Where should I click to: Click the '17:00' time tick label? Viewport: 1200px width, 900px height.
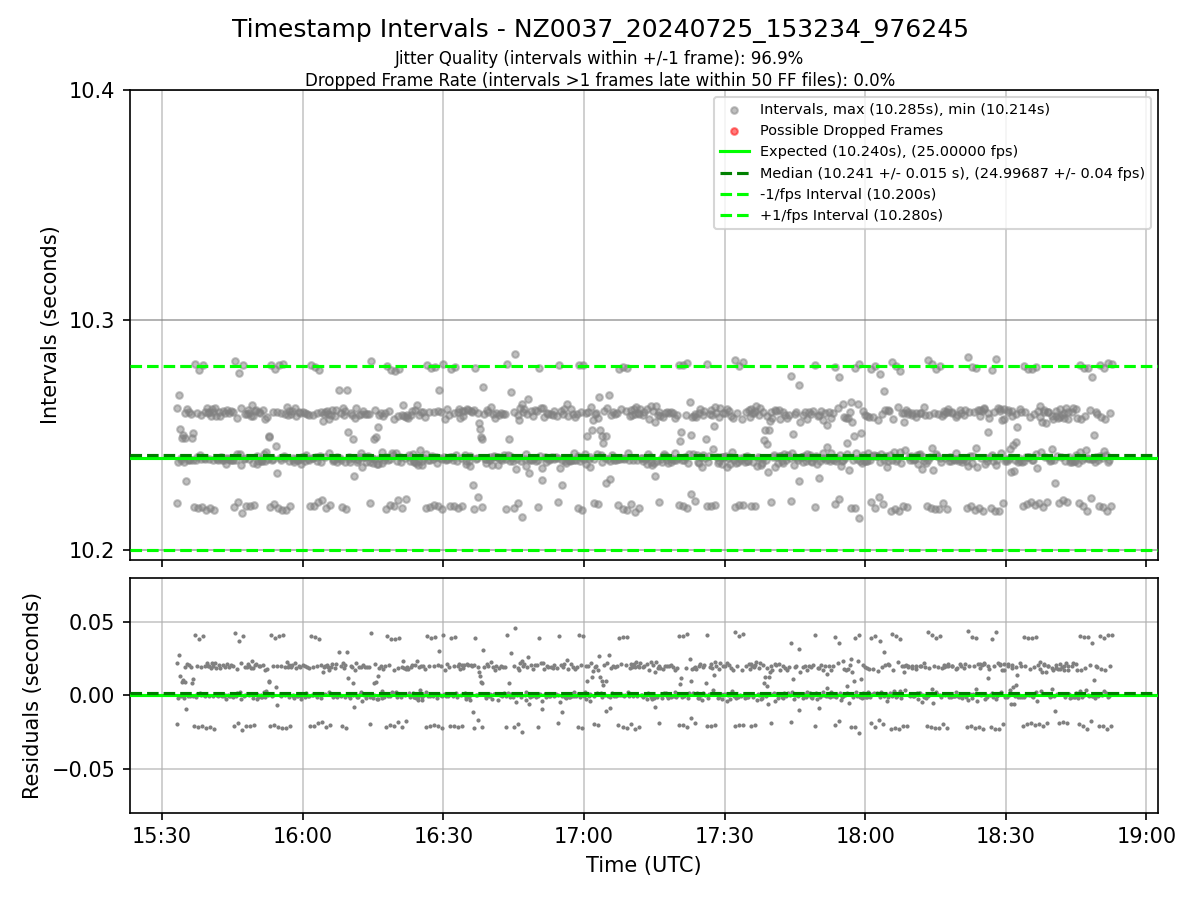pyautogui.click(x=584, y=835)
